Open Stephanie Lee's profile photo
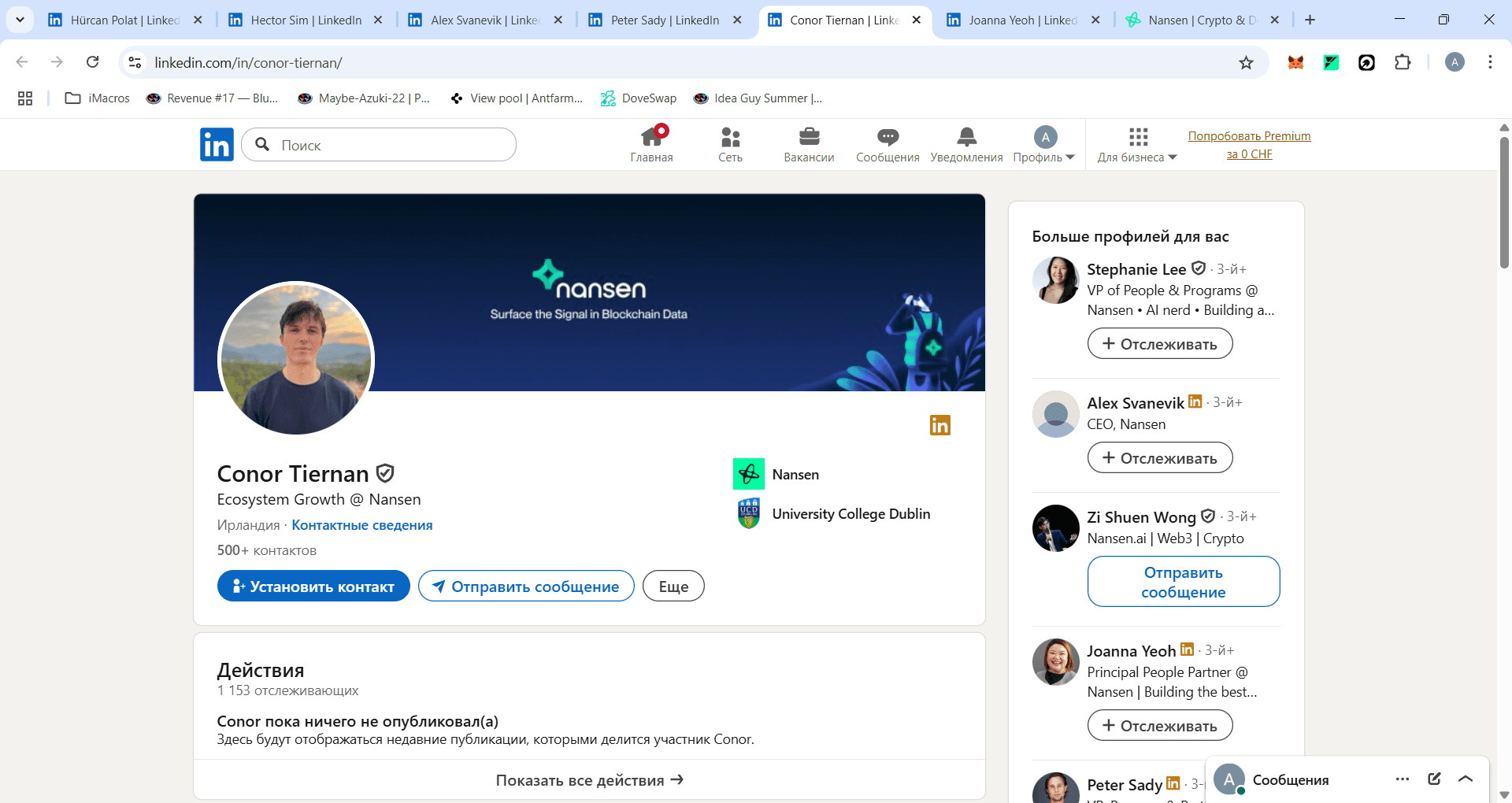The image size is (1512, 803). [1056, 279]
